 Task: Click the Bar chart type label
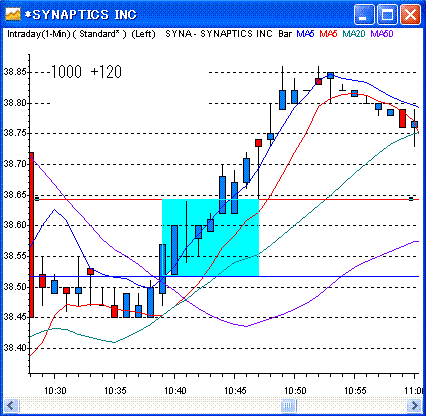[285, 34]
